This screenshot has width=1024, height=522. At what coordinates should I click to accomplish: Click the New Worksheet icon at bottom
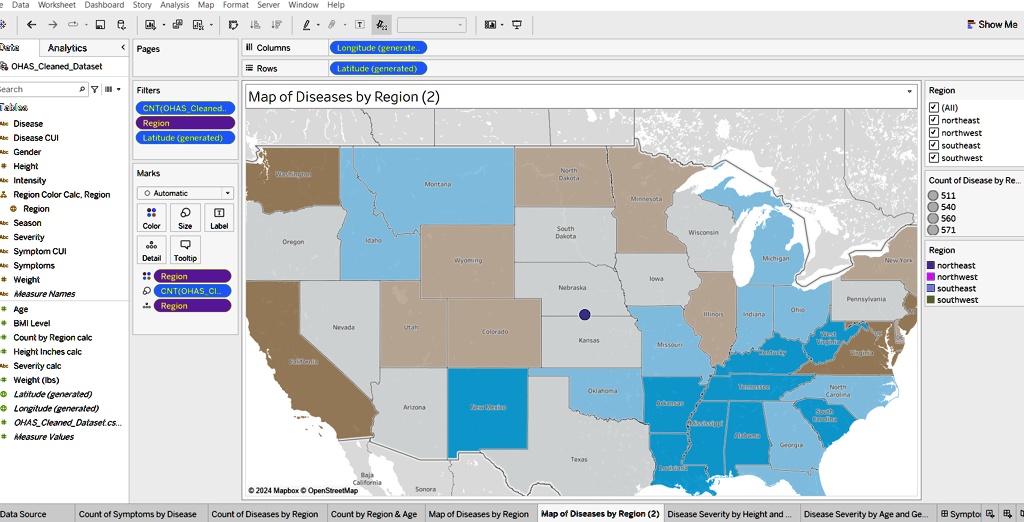tap(990, 514)
